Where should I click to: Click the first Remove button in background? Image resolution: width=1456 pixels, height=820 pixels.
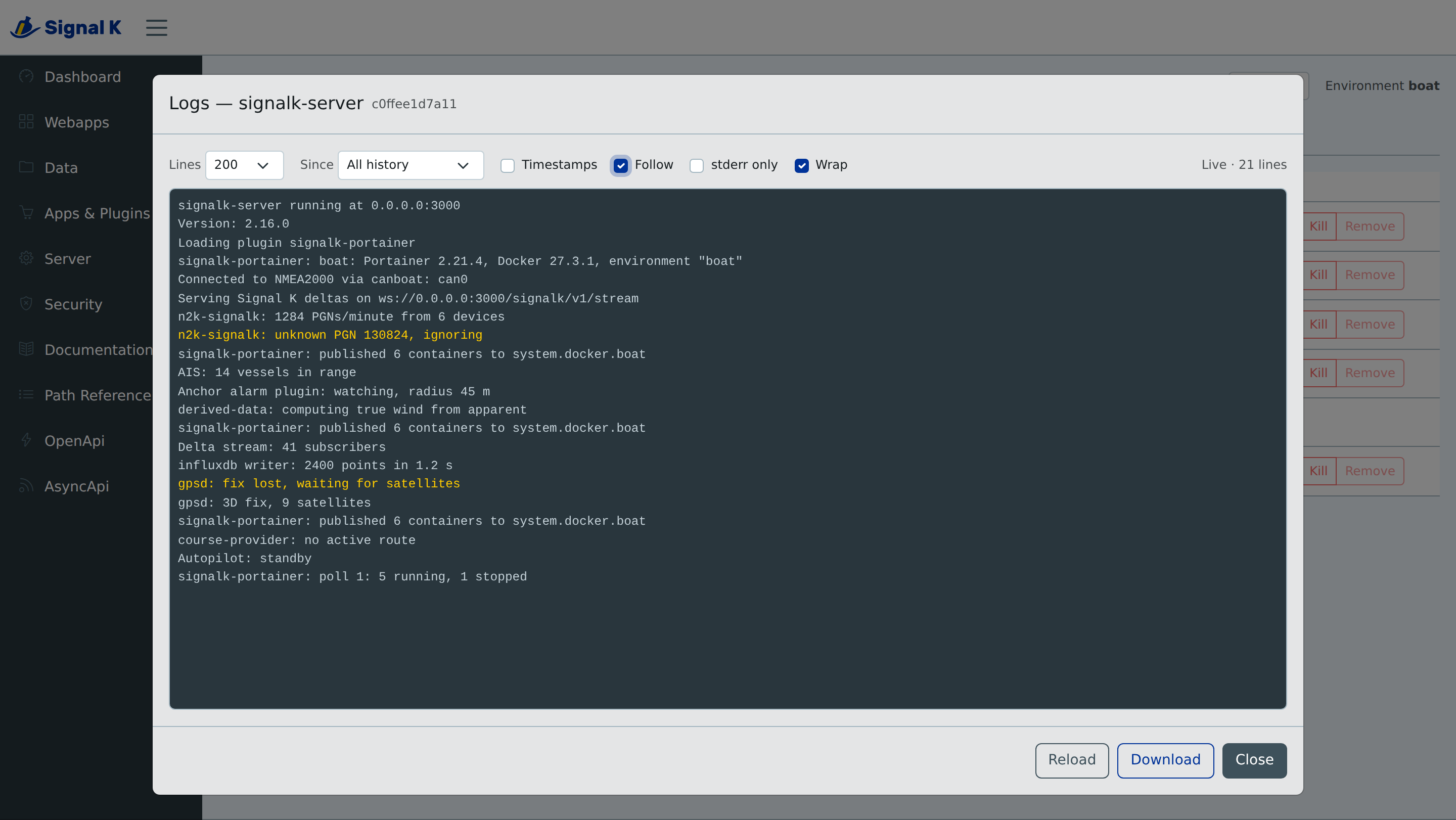coord(1370,226)
